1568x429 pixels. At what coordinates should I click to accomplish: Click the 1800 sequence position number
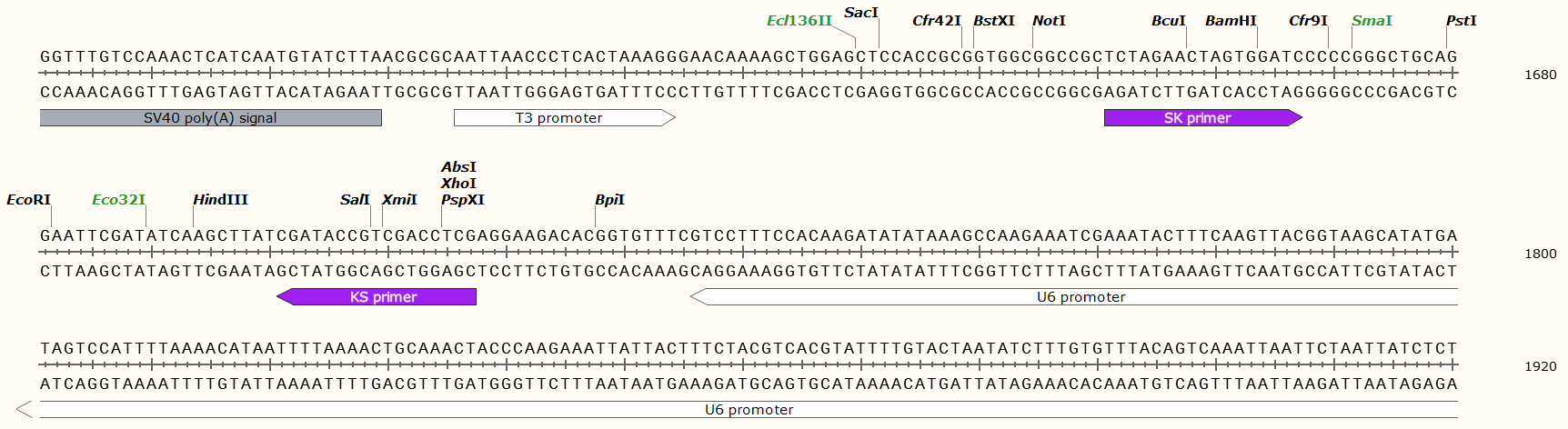(x=1540, y=254)
